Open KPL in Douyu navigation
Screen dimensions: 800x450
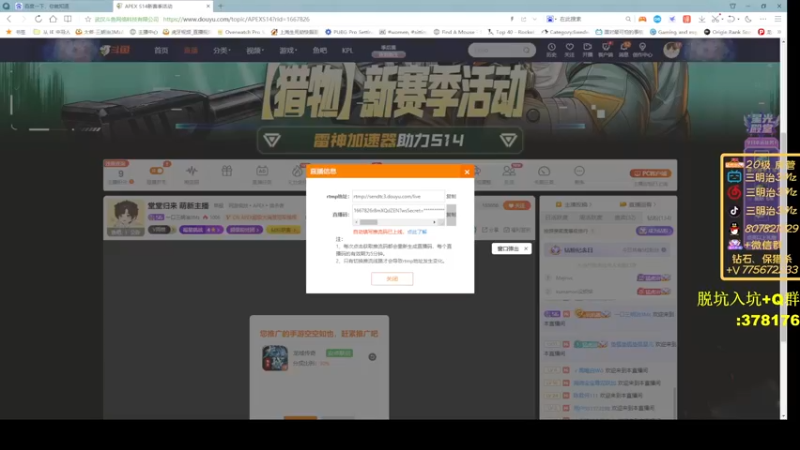tap(347, 51)
